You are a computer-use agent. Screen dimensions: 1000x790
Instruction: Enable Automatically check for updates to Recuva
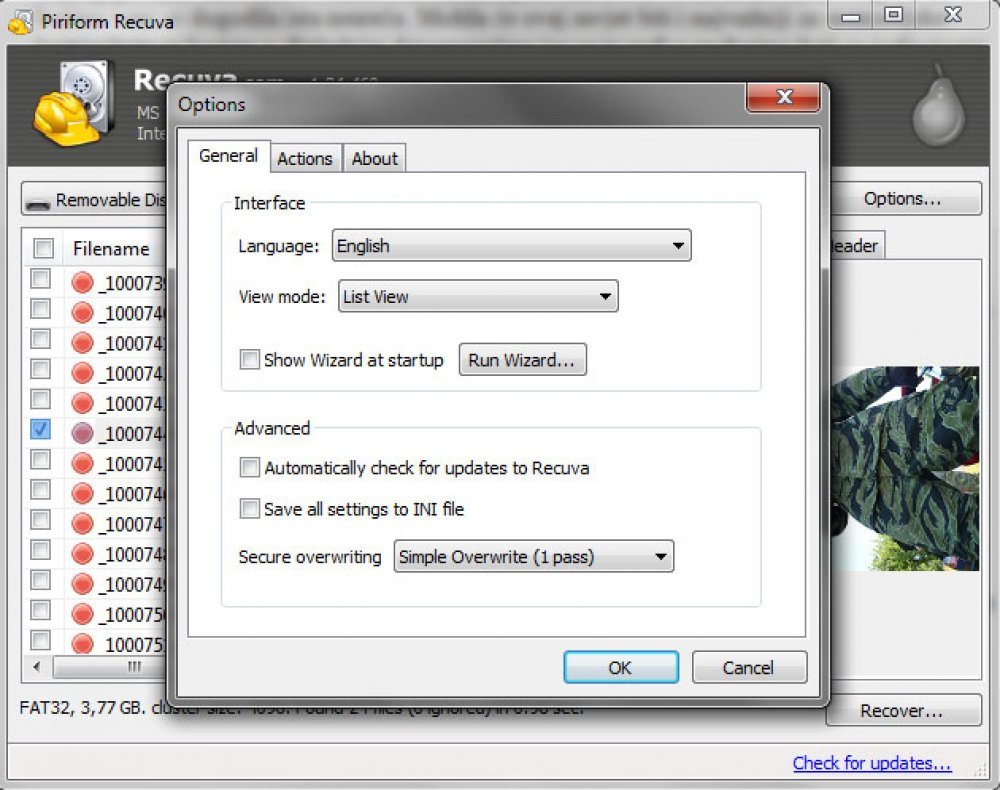pyautogui.click(x=249, y=467)
